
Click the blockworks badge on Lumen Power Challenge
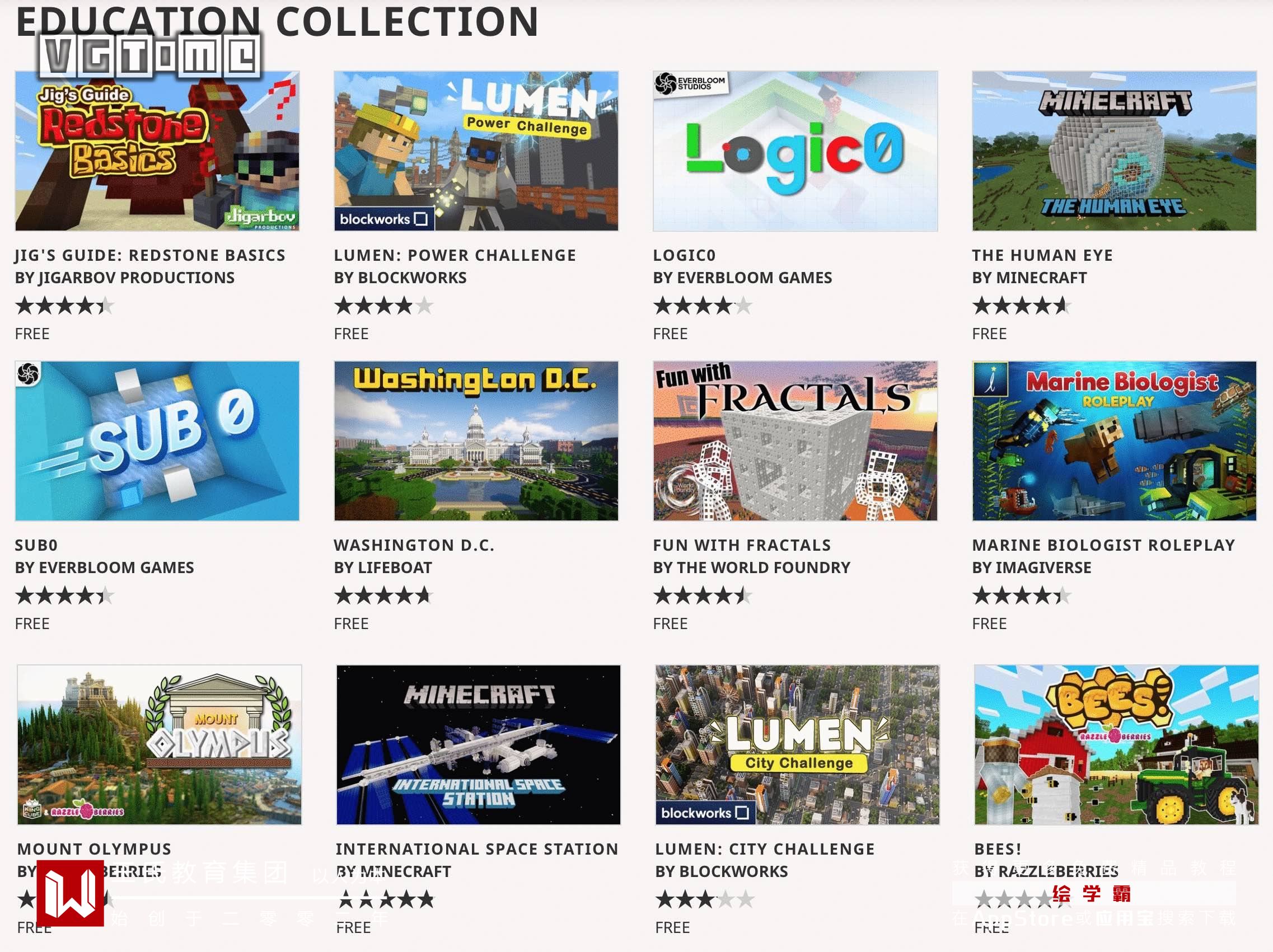(385, 219)
